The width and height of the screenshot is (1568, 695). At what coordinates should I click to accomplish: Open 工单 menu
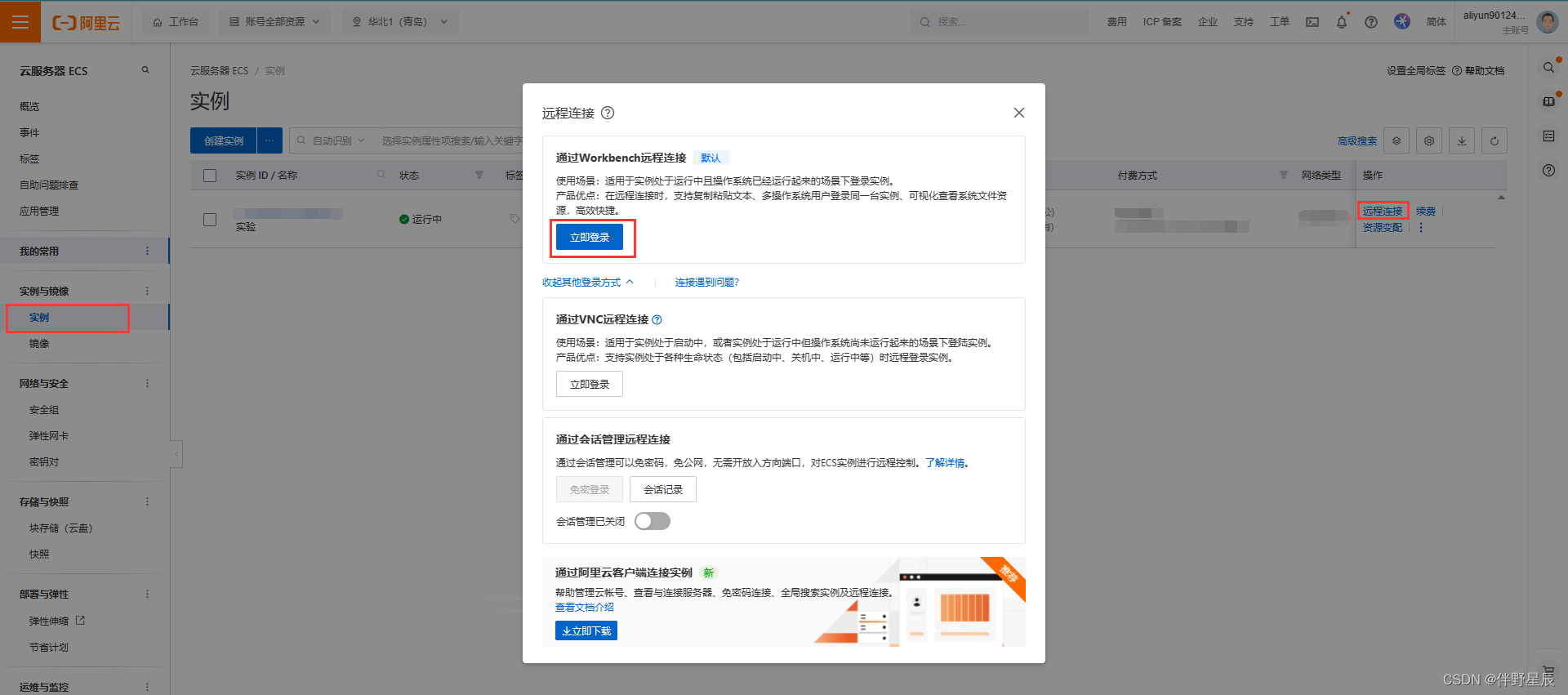pyautogui.click(x=1280, y=22)
